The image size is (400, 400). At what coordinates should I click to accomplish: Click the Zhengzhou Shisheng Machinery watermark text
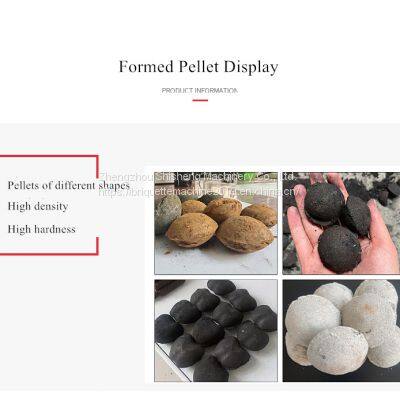[x=198, y=176]
